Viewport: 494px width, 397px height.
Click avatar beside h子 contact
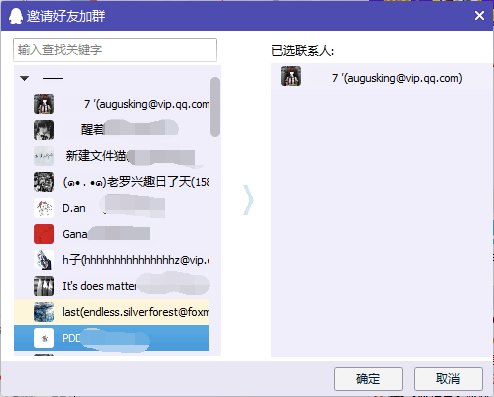pos(44,260)
